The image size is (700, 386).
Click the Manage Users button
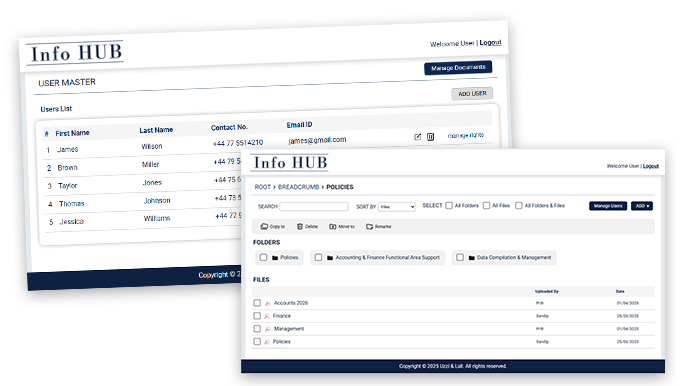coord(608,206)
